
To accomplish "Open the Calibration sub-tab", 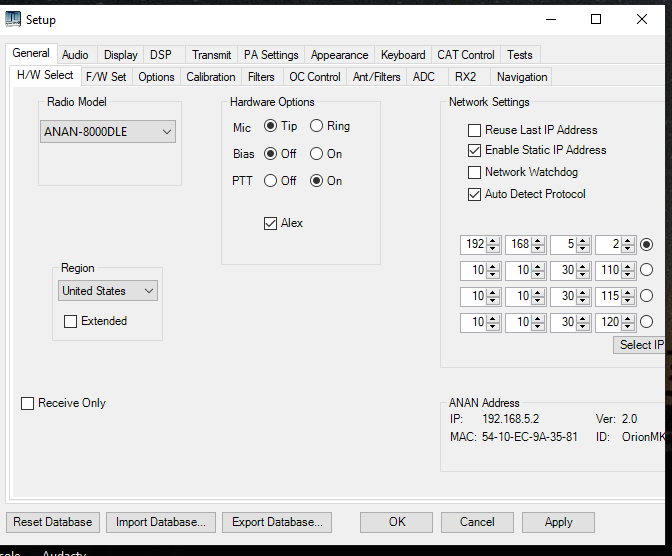I will pyautogui.click(x=211, y=77).
